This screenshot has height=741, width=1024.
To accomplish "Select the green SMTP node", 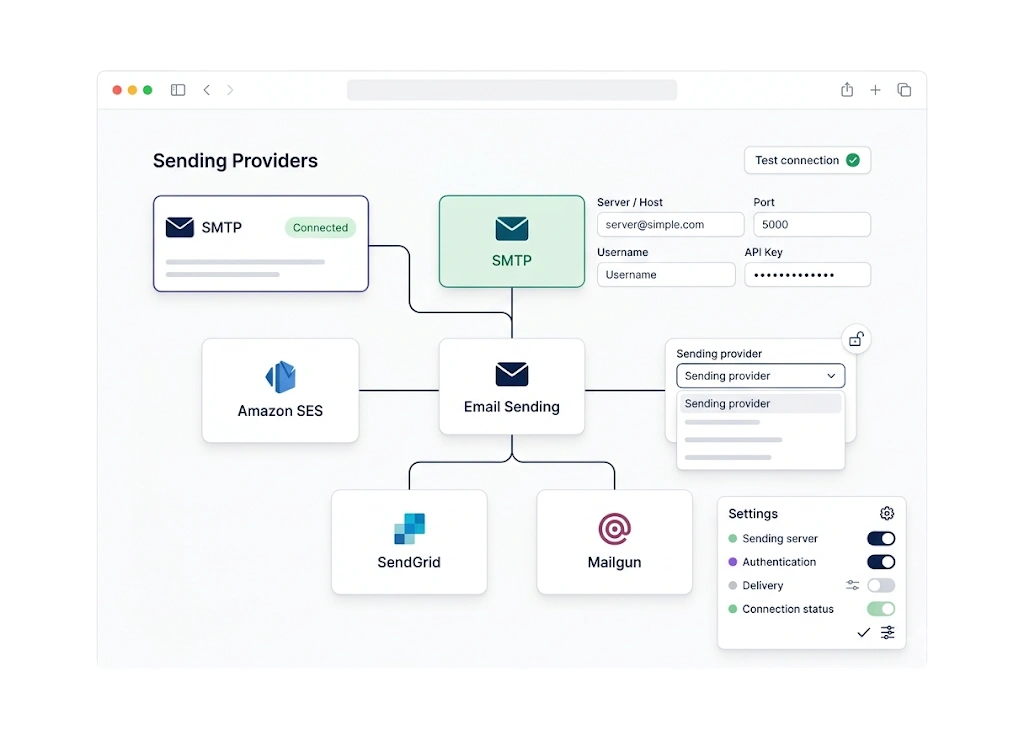I will [x=511, y=242].
